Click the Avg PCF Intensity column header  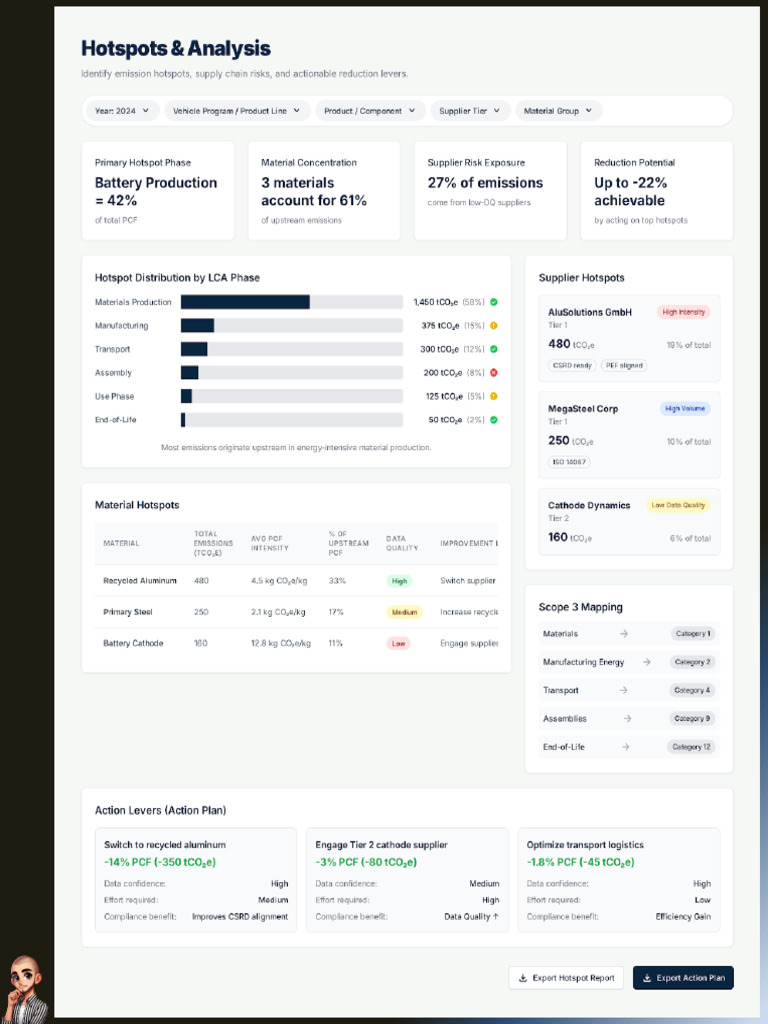270,543
